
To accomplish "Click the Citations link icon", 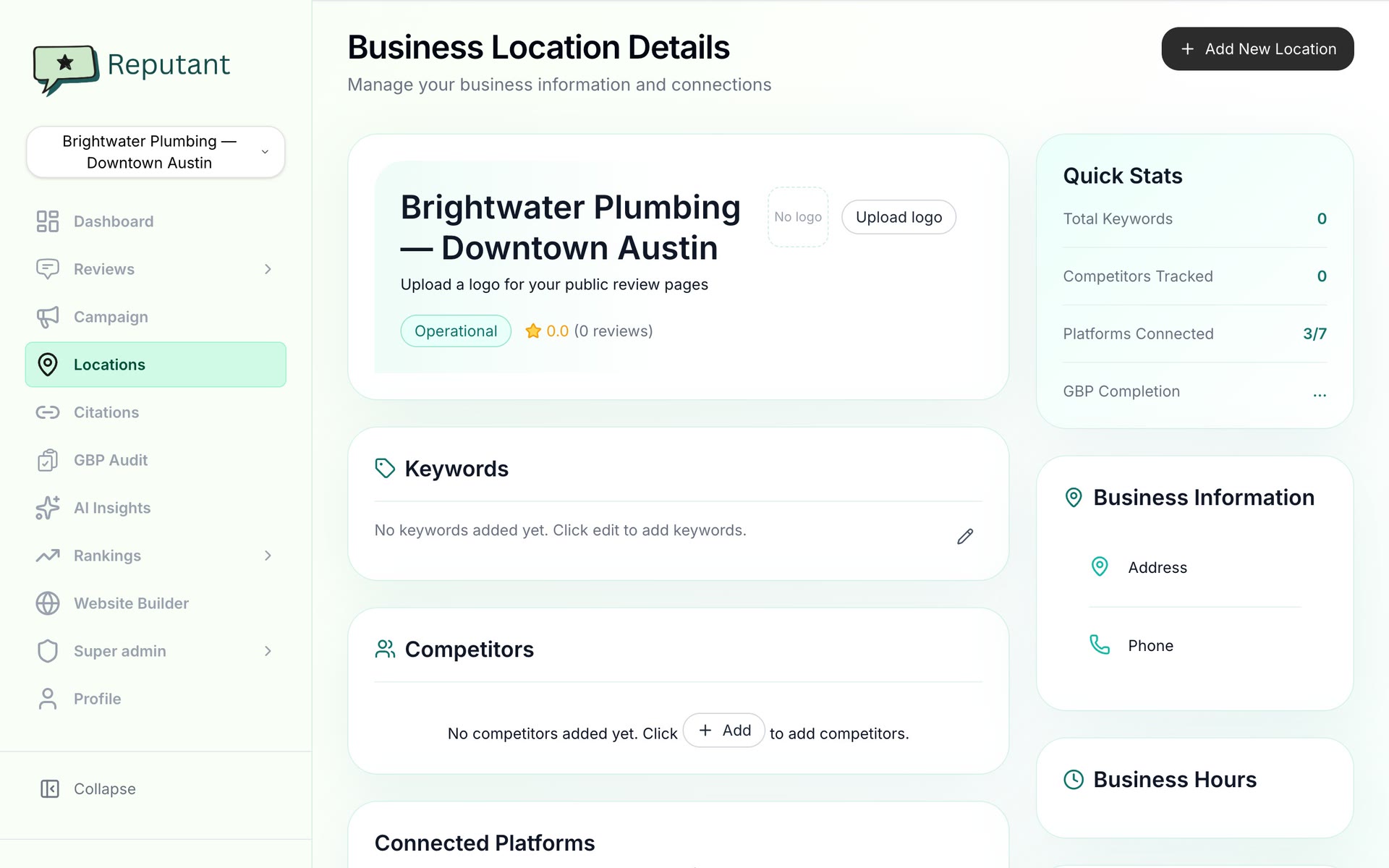I will point(48,412).
